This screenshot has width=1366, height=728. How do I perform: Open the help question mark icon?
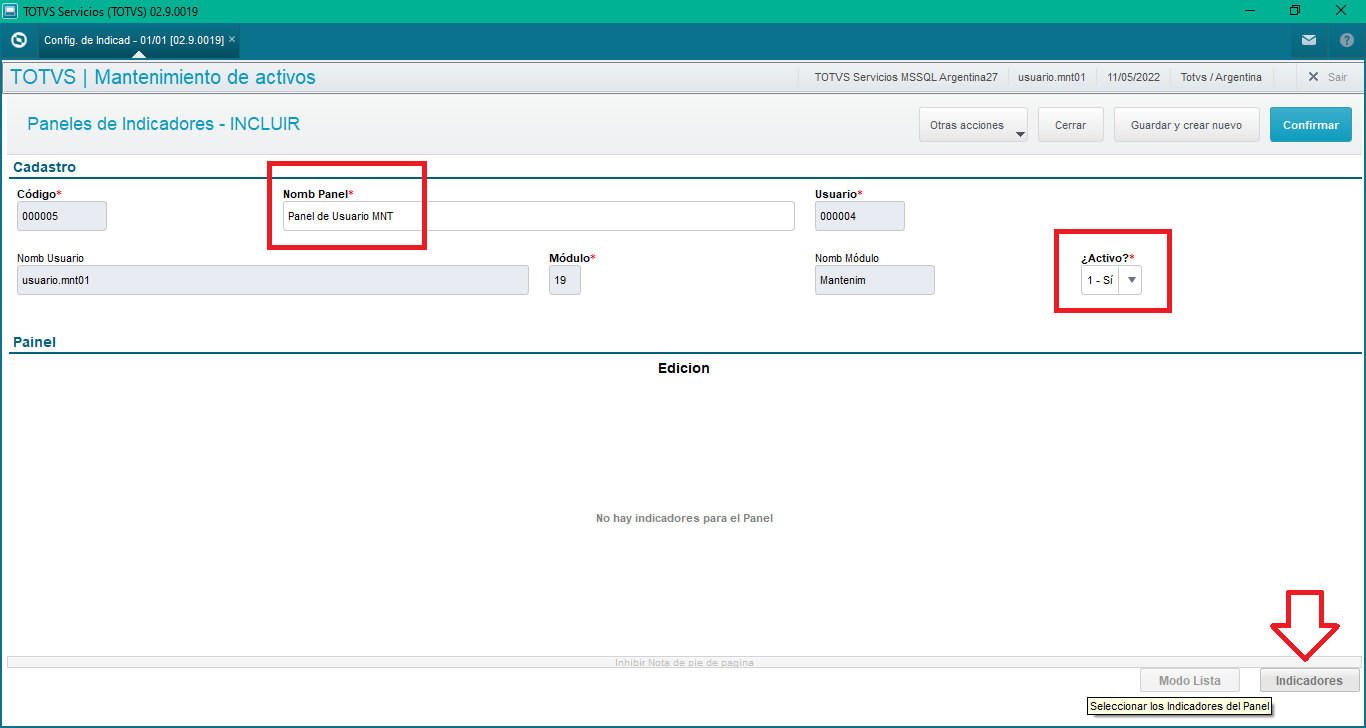[1346, 40]
